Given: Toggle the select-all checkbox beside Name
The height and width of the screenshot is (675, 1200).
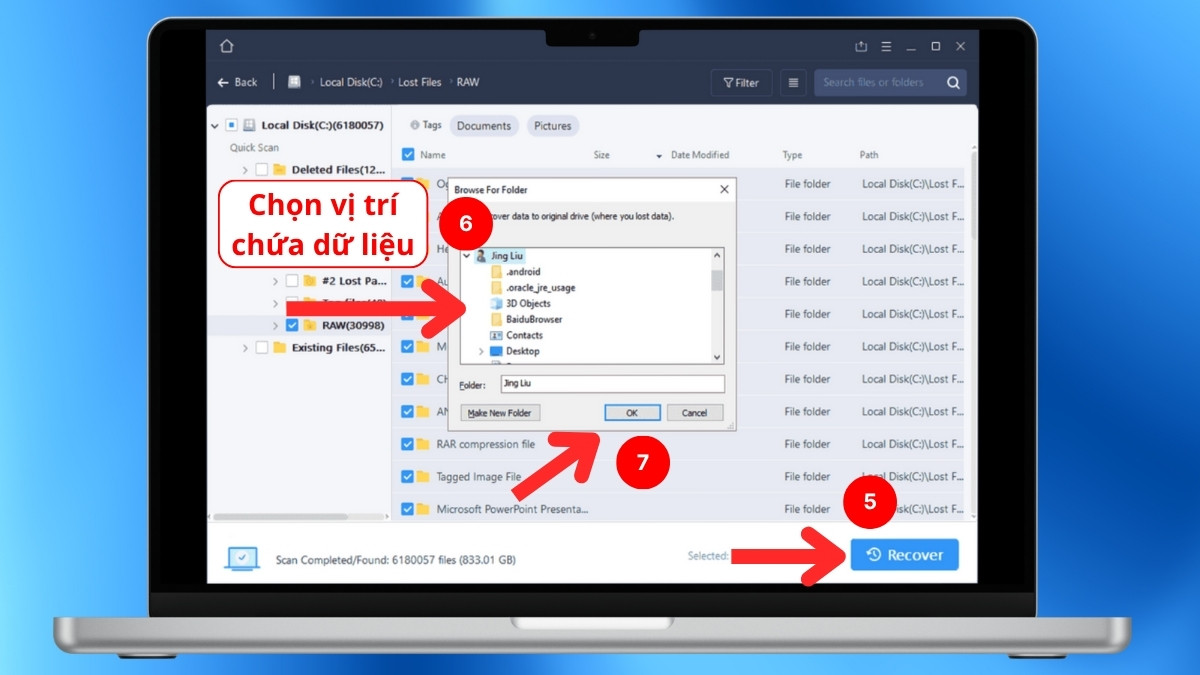Looking at the screenshot, I should [408, 155].
